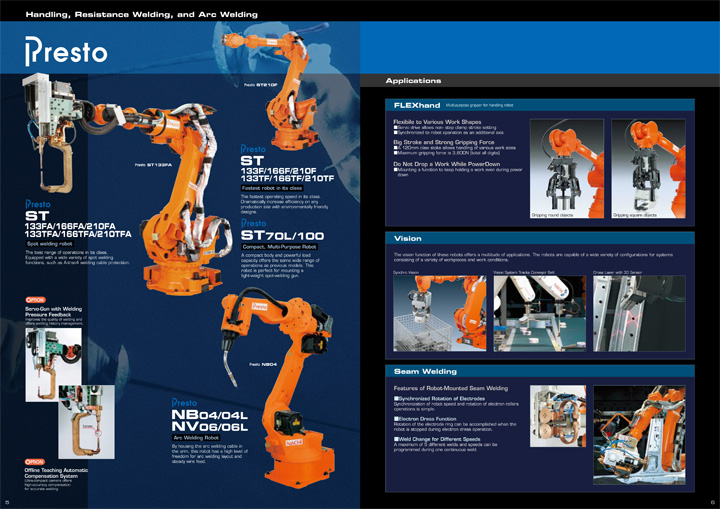
Task: Click the 'Vision' panel title
Action: click(407, 238)
